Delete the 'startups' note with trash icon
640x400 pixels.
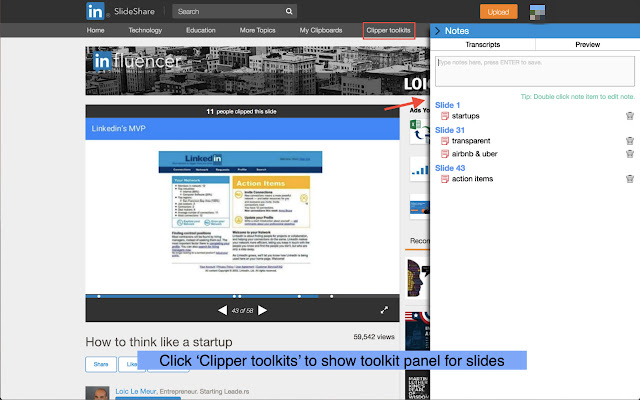pos(630,116)
